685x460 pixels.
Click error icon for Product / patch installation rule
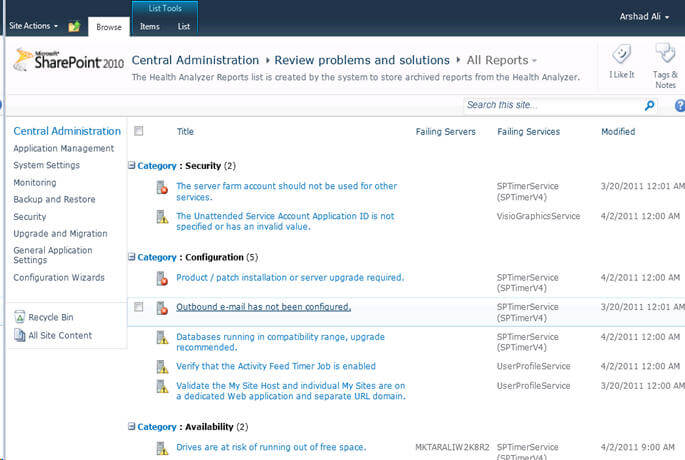[x=162, y=278]
